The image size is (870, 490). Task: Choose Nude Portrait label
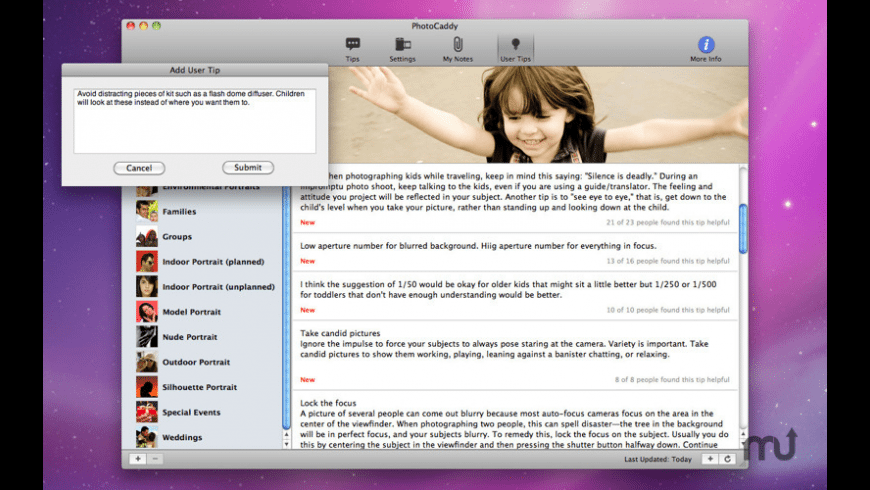click(x=190, y=337)
